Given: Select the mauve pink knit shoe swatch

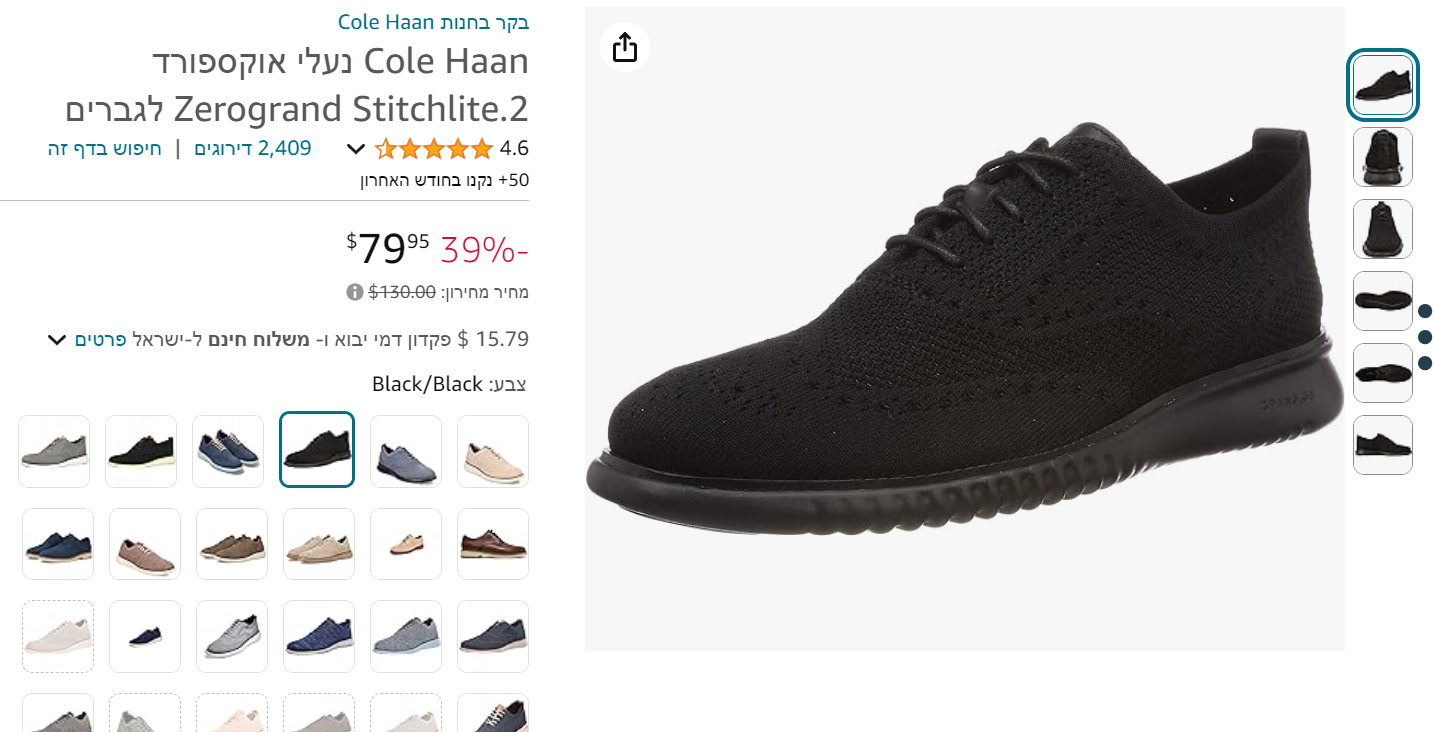Looking at the screenshot, I should tap(145, 544).
